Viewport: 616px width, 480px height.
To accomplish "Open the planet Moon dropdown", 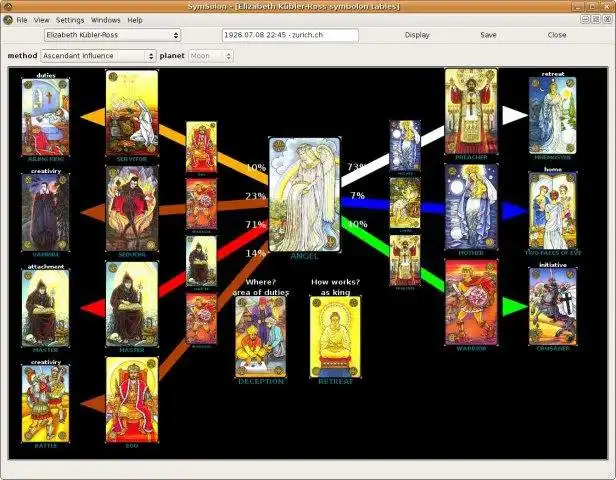I will point(211,56).
